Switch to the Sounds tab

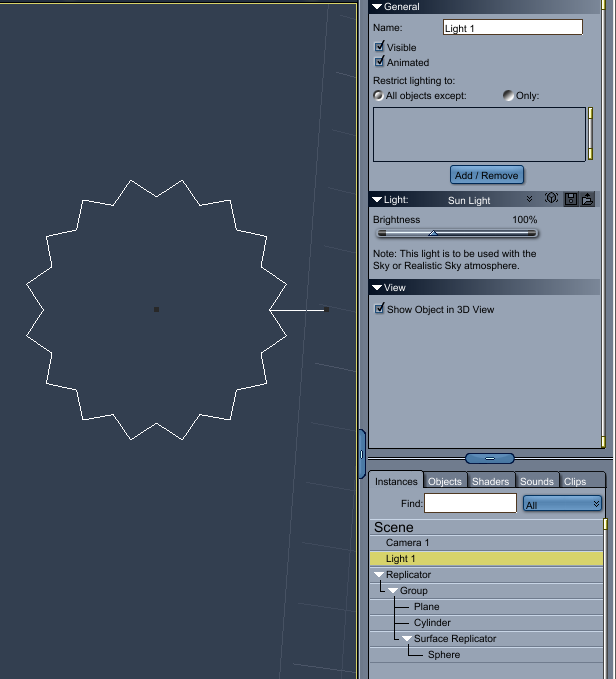pos(537,481)
